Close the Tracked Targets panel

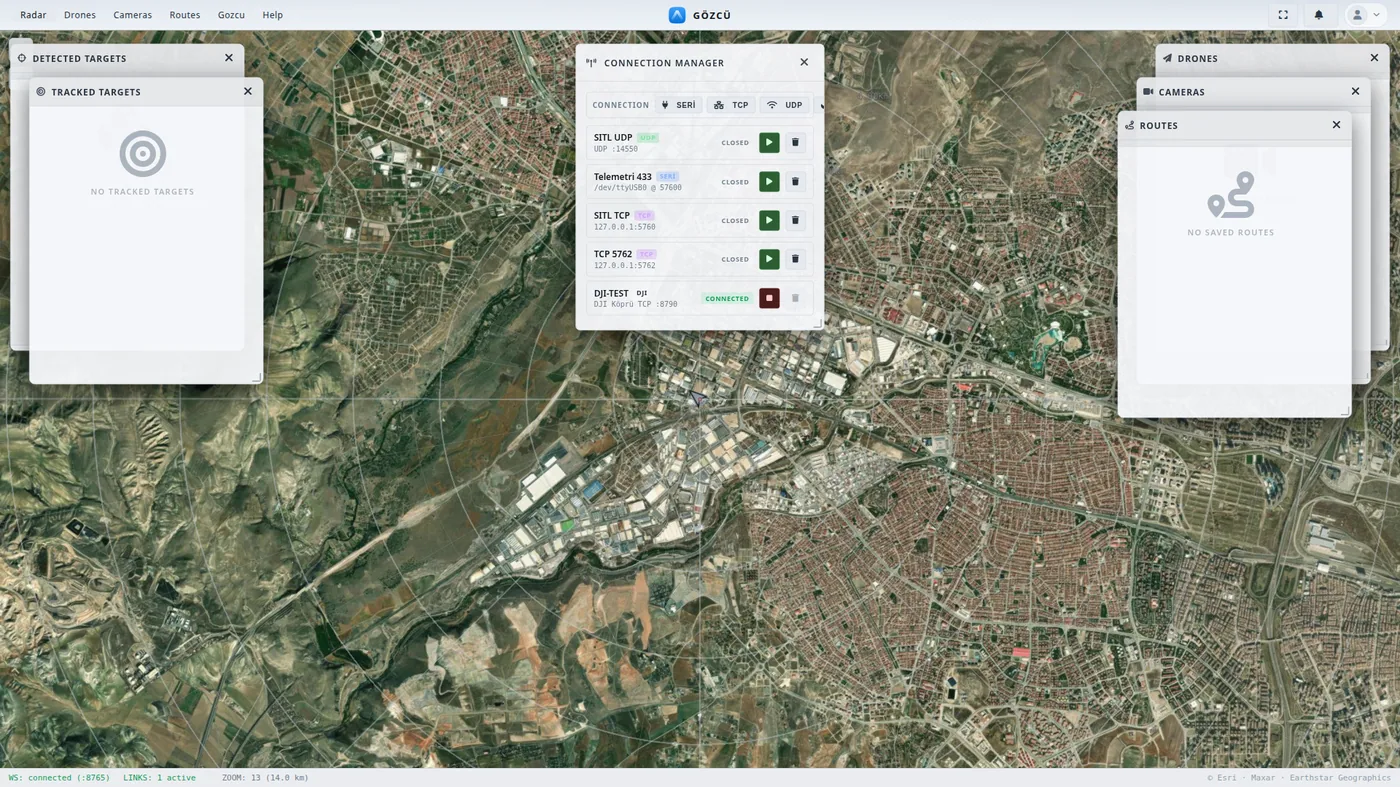pos(248,91)
